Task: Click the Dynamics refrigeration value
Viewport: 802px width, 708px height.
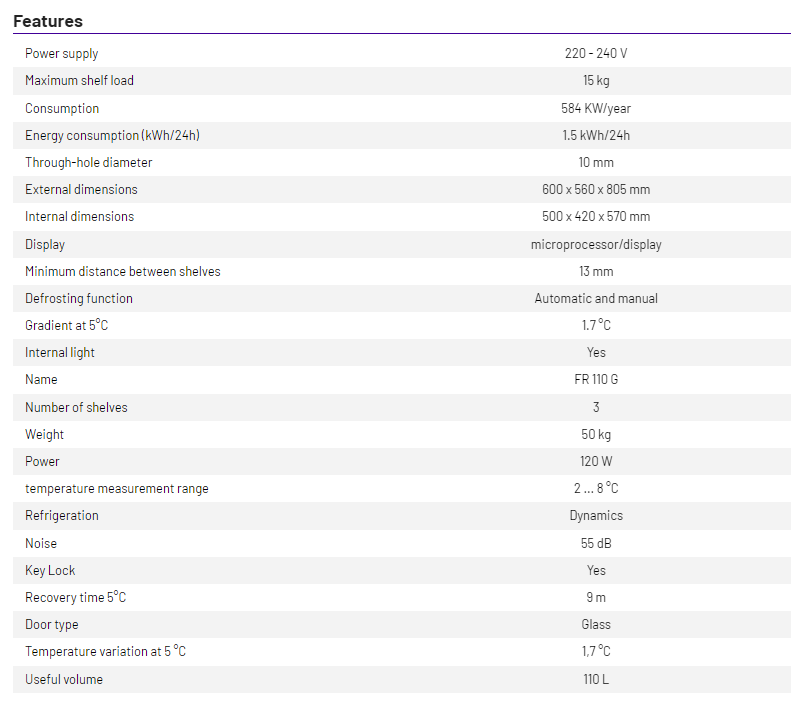Action: [596, 516]
